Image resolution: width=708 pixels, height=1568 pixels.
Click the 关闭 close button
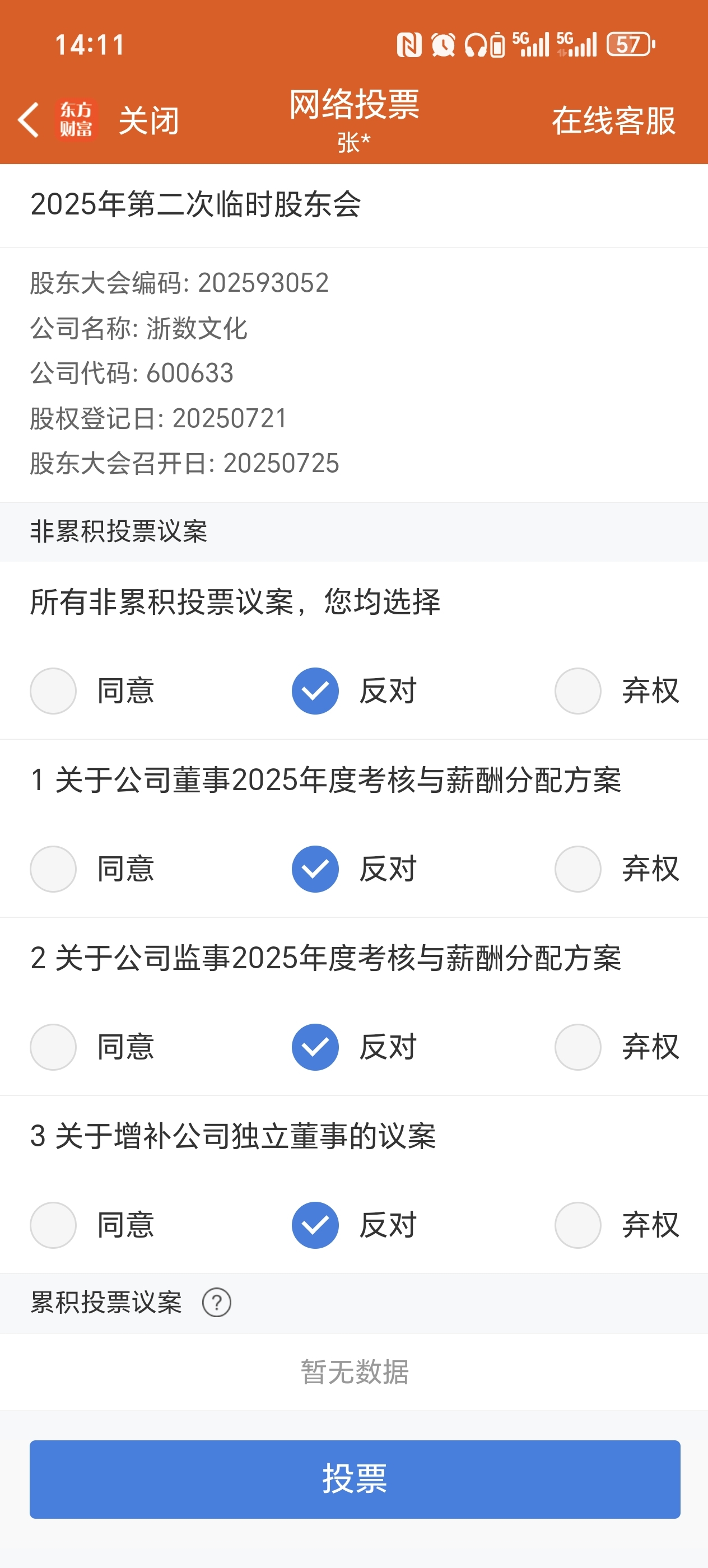[x=148, y=120]
